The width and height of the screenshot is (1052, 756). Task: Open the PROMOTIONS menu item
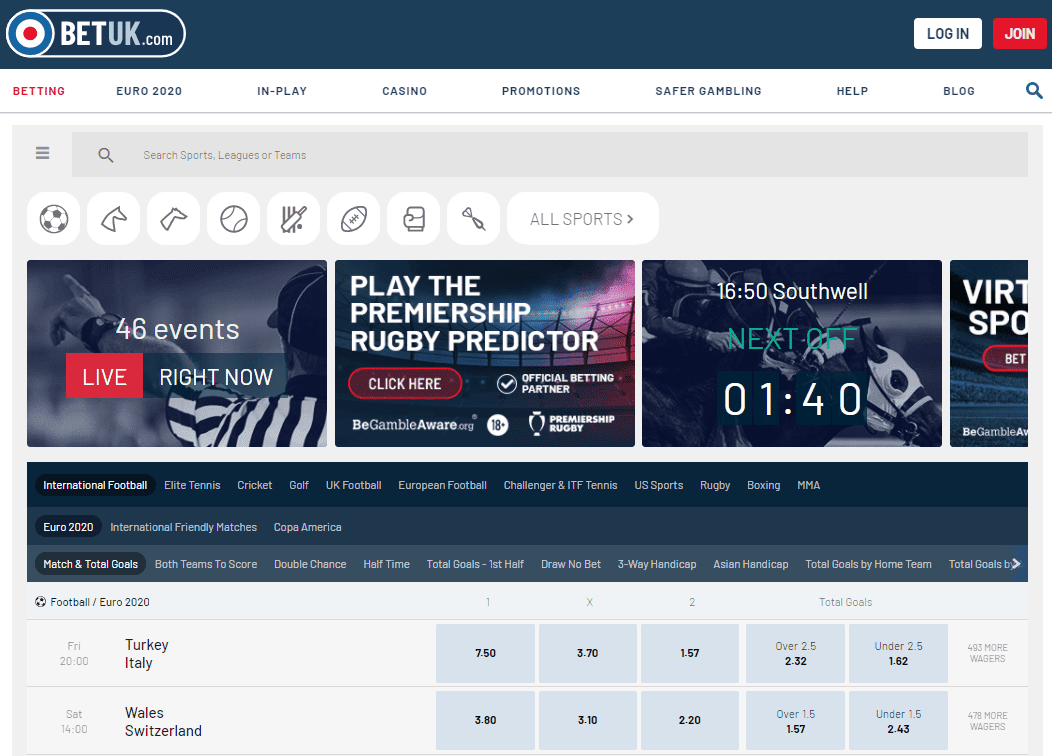point(541,91)
